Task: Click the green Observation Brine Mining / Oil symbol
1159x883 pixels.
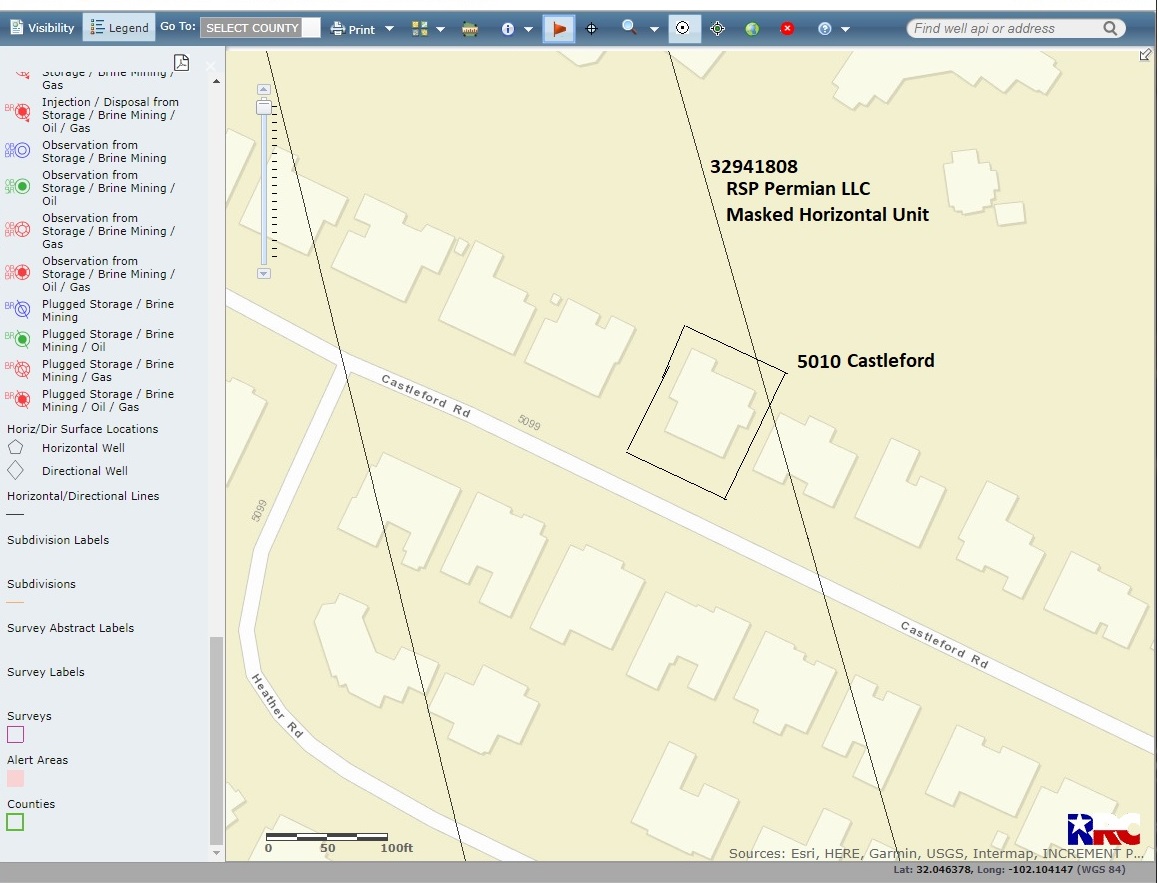Action: (x=18, y=187)
